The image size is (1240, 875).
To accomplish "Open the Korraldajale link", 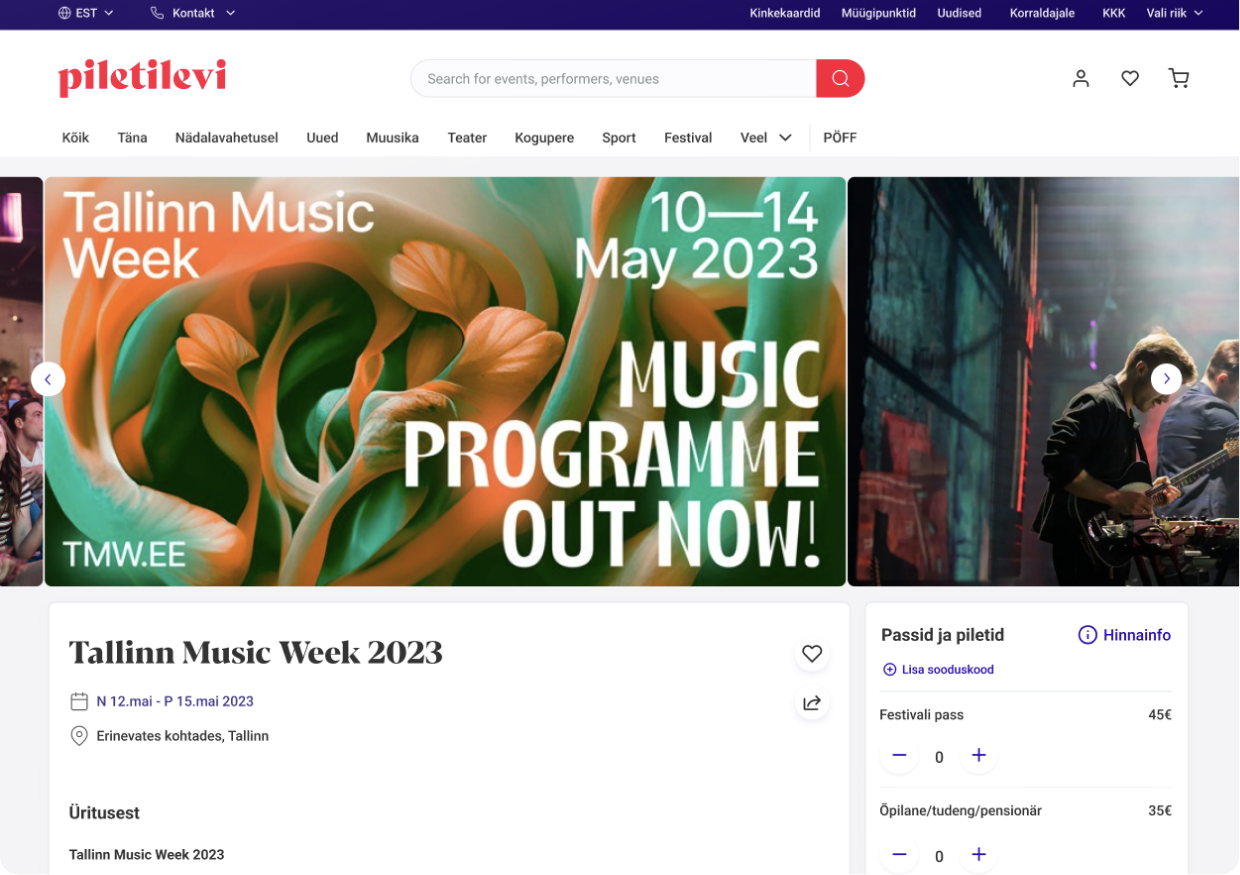I will [x=1042, y=13].
